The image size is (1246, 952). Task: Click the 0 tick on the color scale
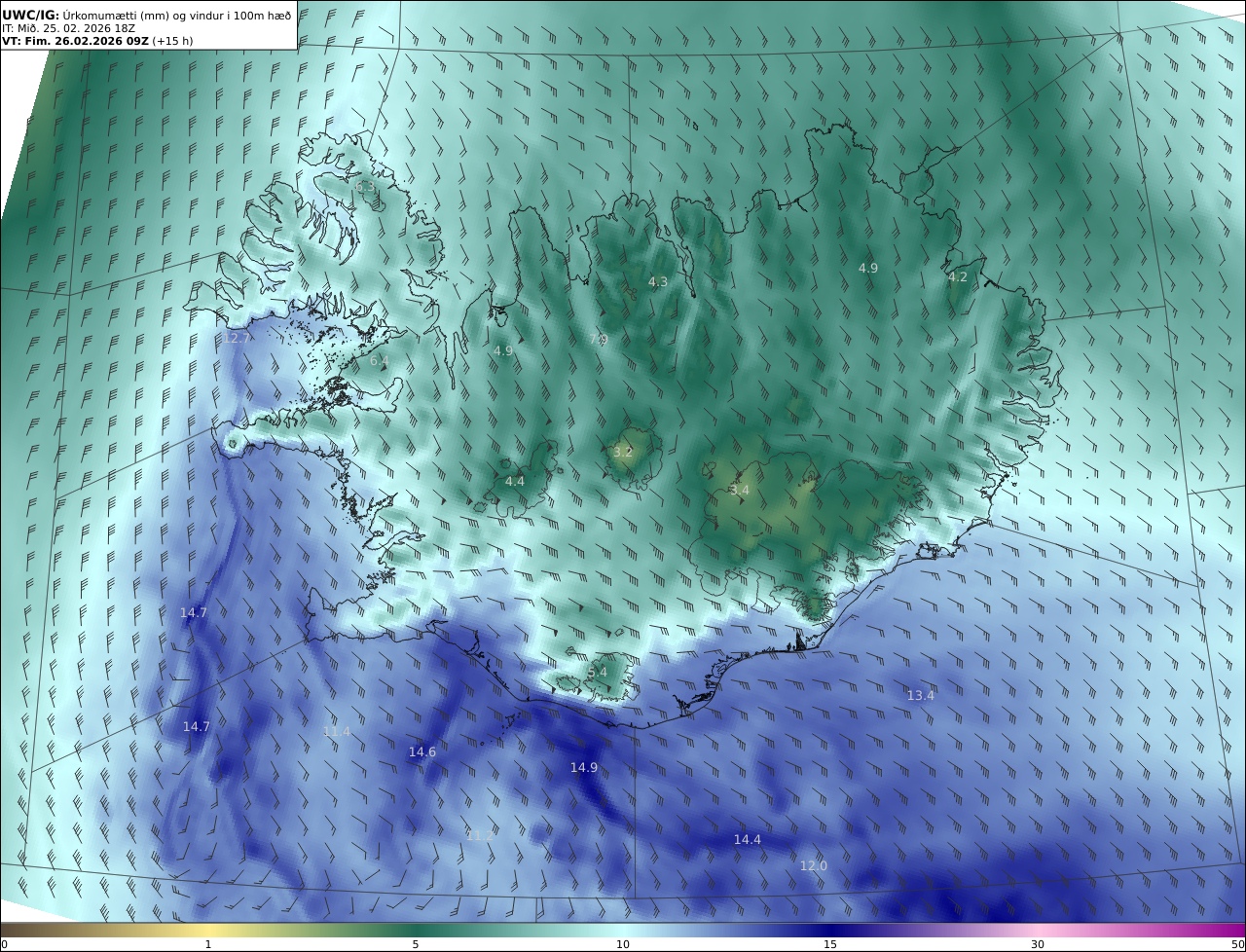click(x=4, y=945)
